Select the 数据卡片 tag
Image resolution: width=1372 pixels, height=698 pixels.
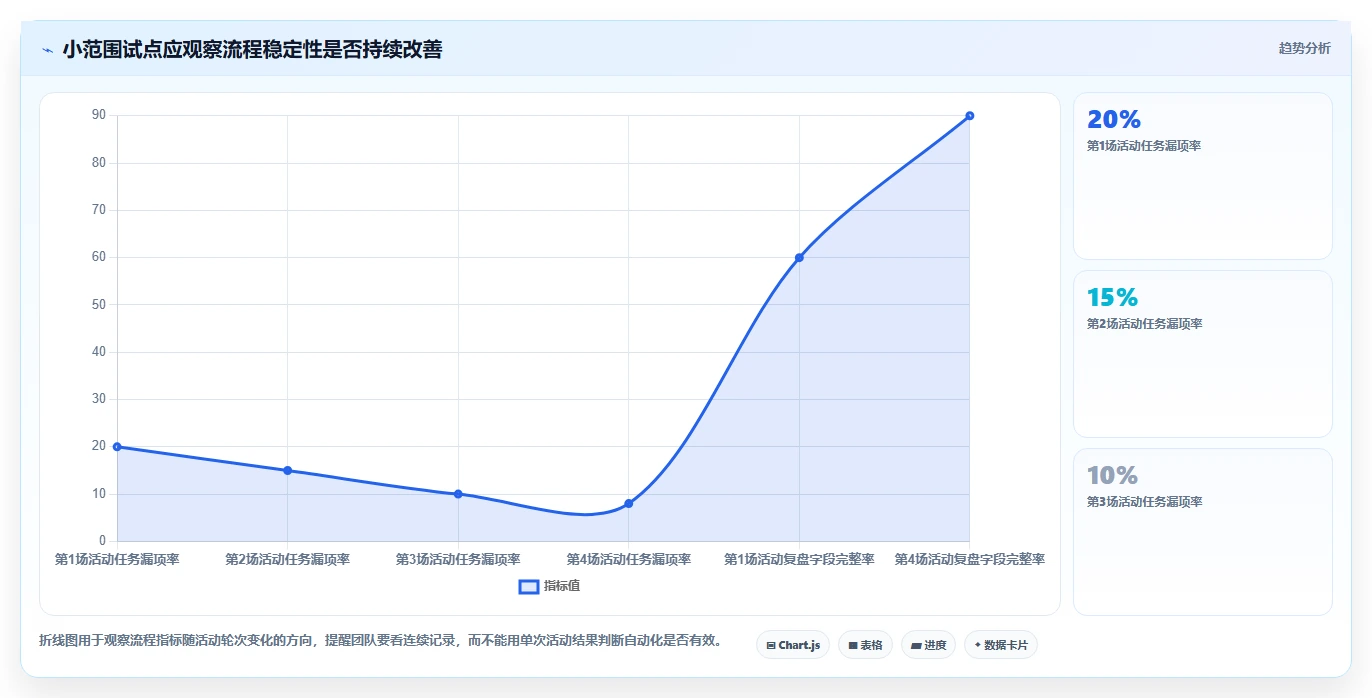point(1000,645)
